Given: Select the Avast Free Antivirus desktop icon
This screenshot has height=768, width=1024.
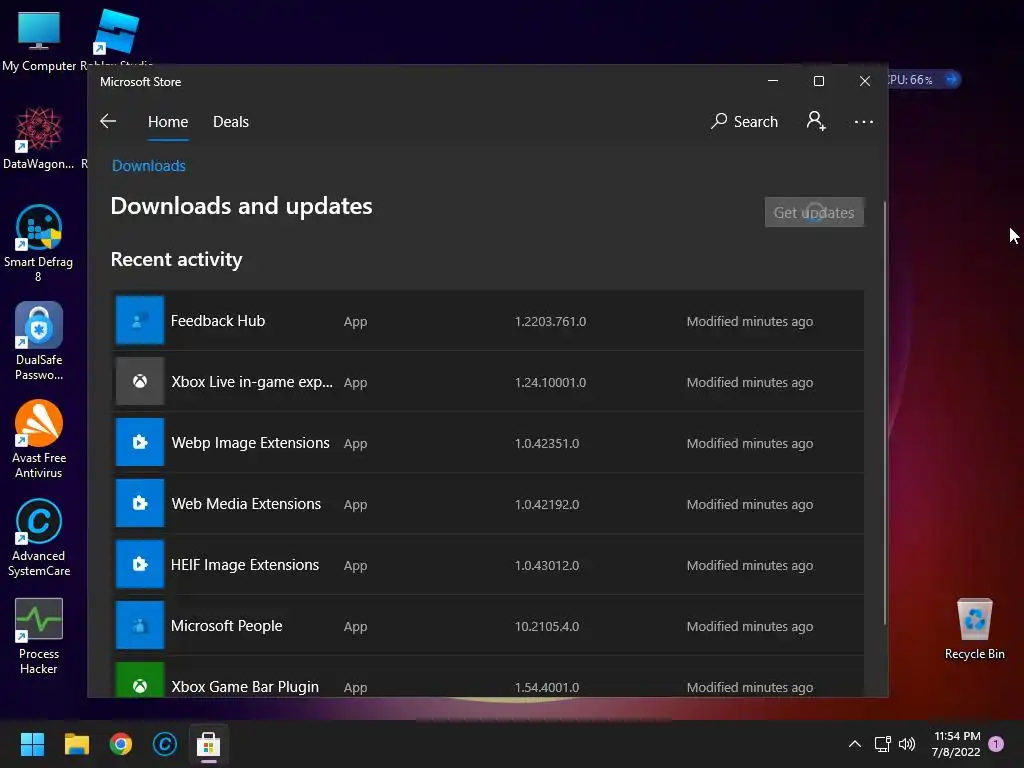Looking at the screenshot, I should point(39,439).
